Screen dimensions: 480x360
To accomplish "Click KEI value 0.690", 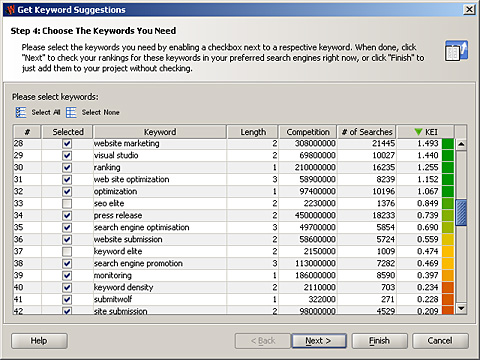I will [x=428, y=228].
